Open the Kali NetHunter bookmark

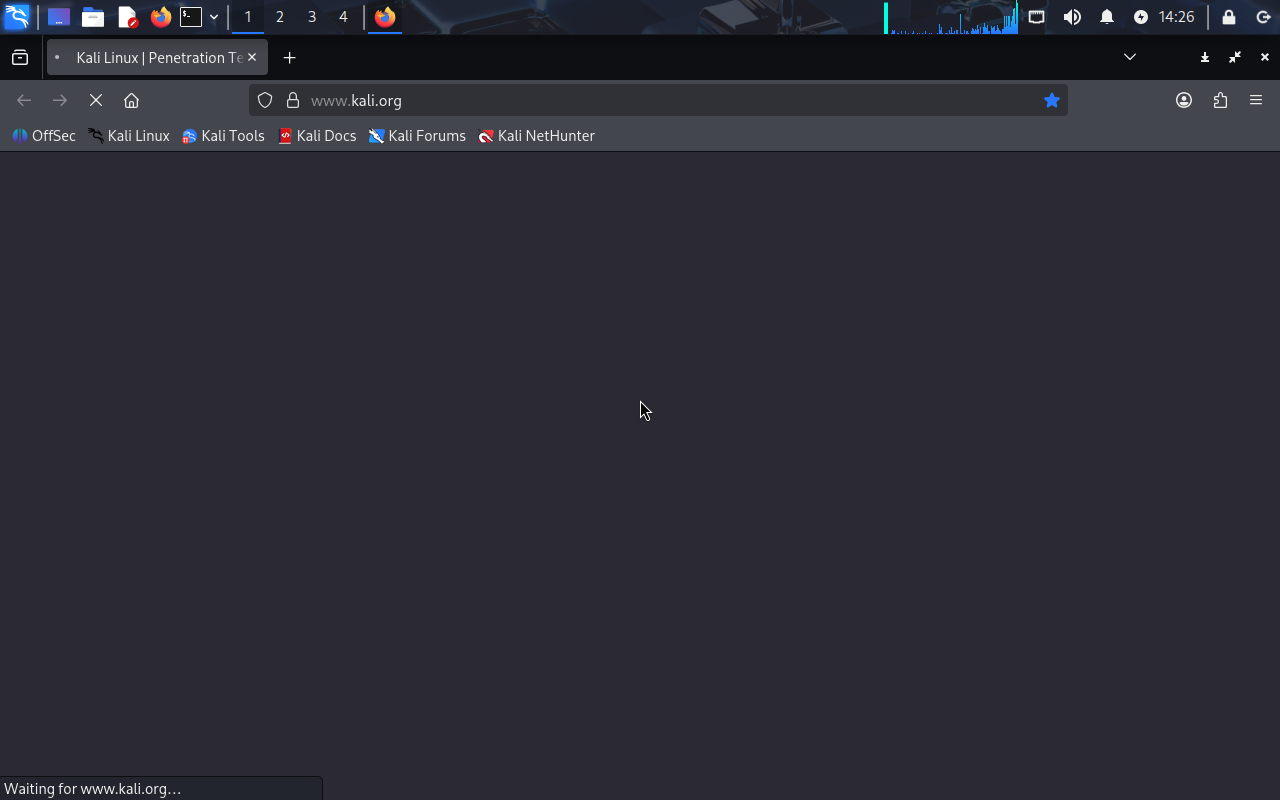click(536, 136)
